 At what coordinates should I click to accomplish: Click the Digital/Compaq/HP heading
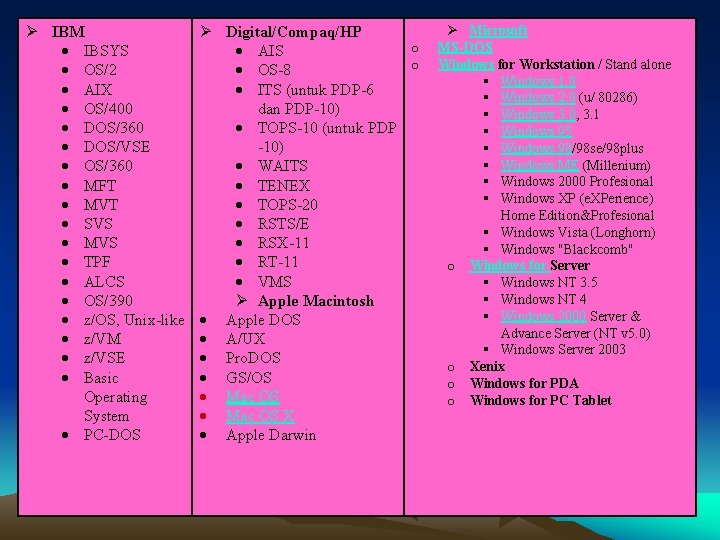tap(293, 32)
